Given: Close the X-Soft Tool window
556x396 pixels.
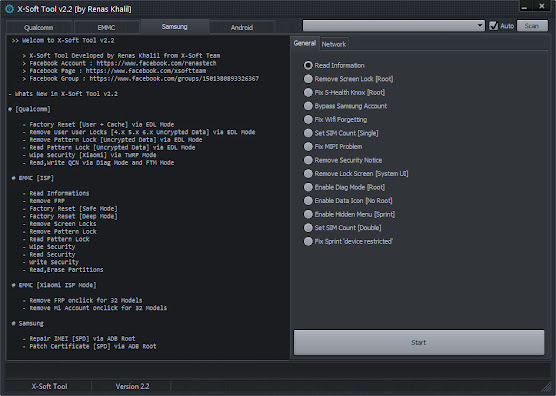Looking at the screenshot, I should tap(541, 6).
